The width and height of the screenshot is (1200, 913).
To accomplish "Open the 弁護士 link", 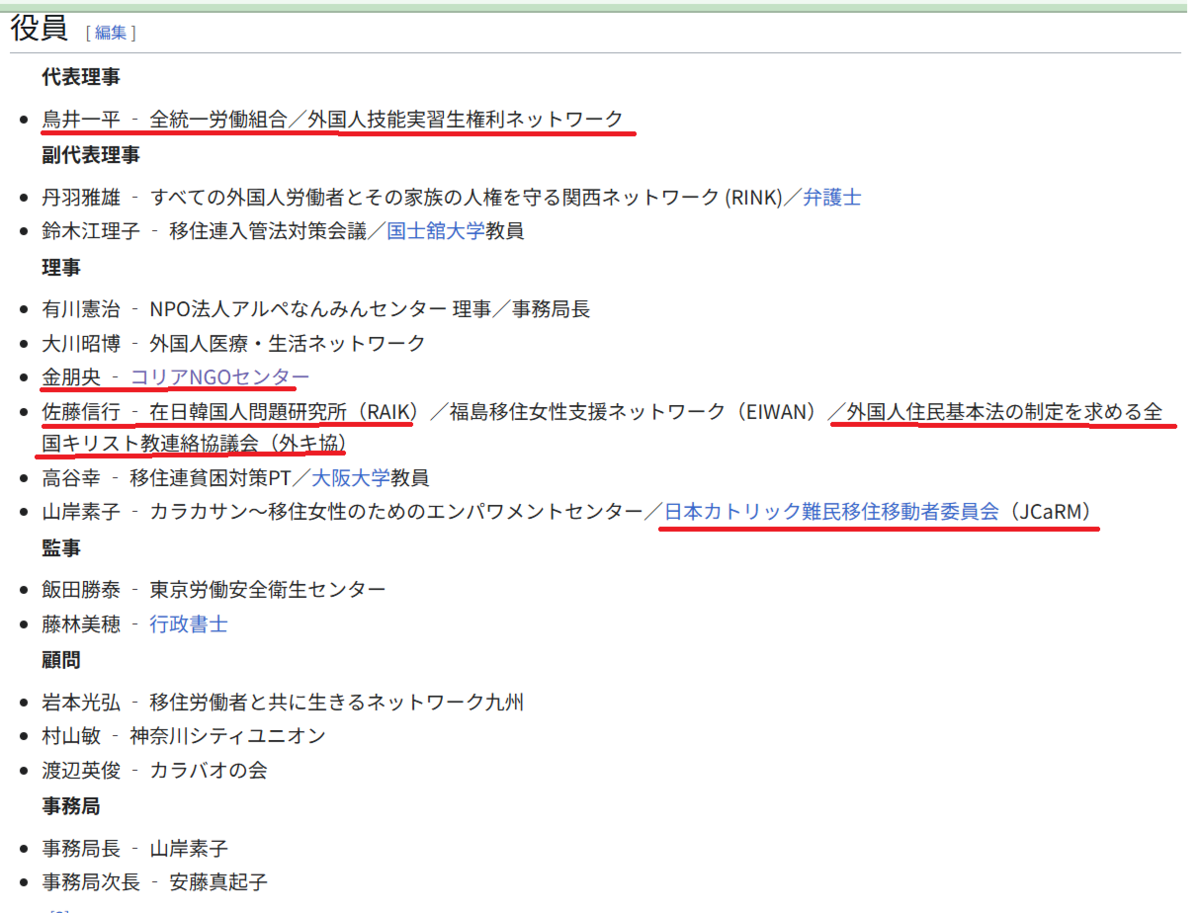I will click(832, 197).
